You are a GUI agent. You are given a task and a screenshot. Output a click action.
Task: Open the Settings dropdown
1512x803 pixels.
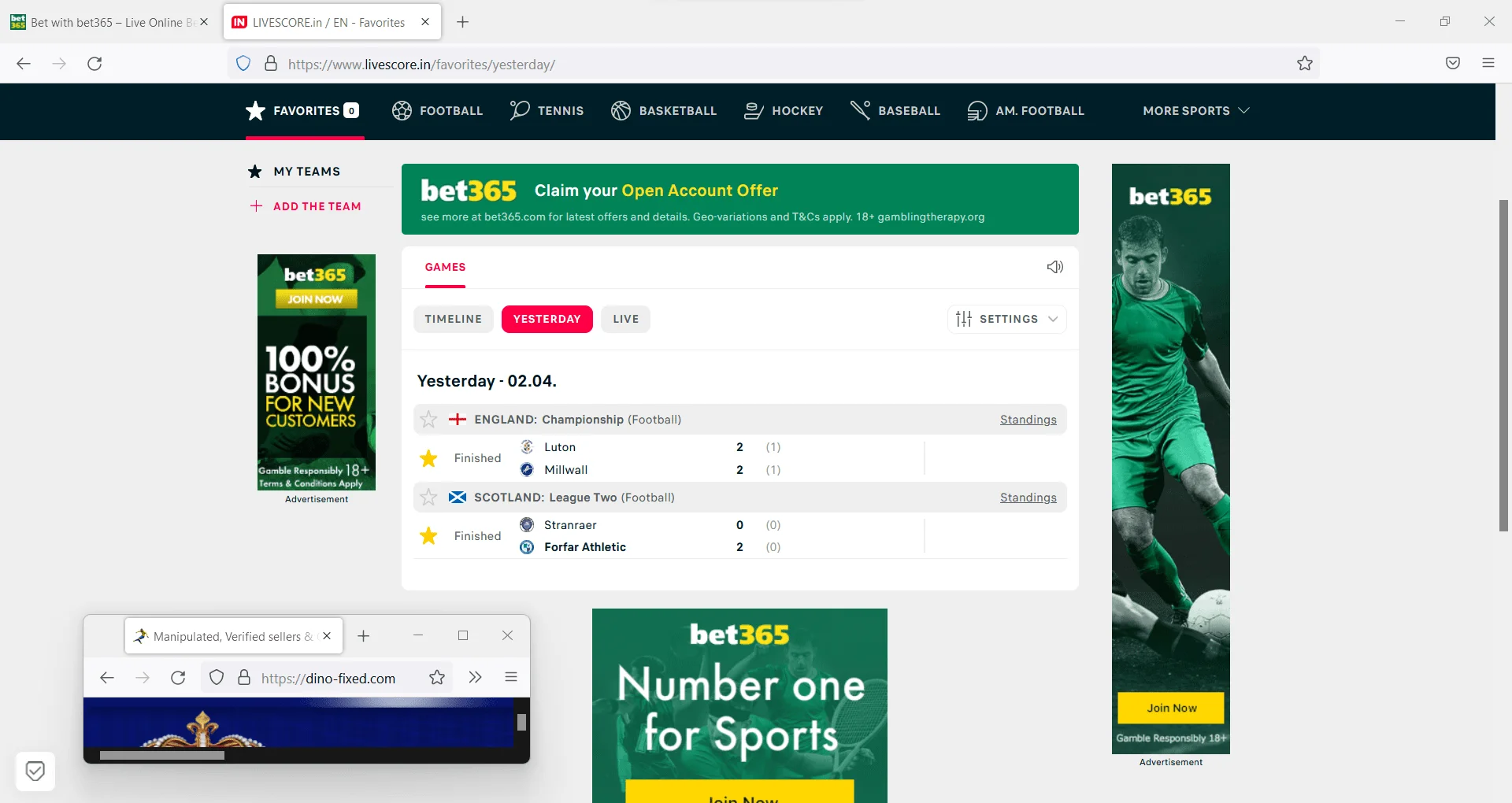tap(1006, 319)
